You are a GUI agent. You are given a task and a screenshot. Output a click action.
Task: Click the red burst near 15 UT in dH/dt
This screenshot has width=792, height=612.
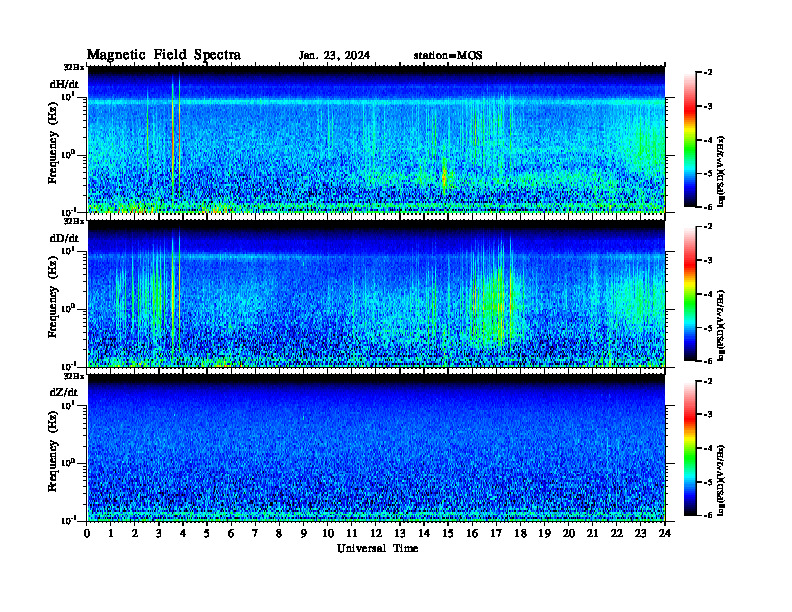[444, 178]
